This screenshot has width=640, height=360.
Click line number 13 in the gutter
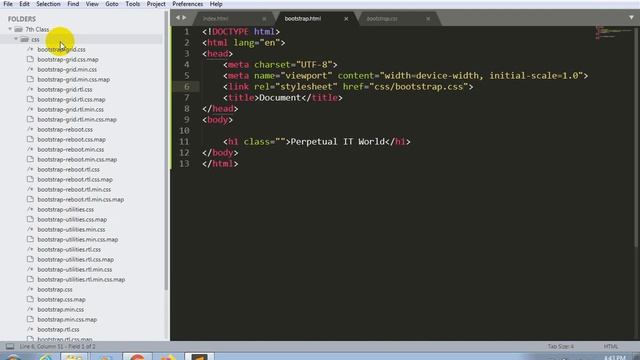[x=184, y=164]
